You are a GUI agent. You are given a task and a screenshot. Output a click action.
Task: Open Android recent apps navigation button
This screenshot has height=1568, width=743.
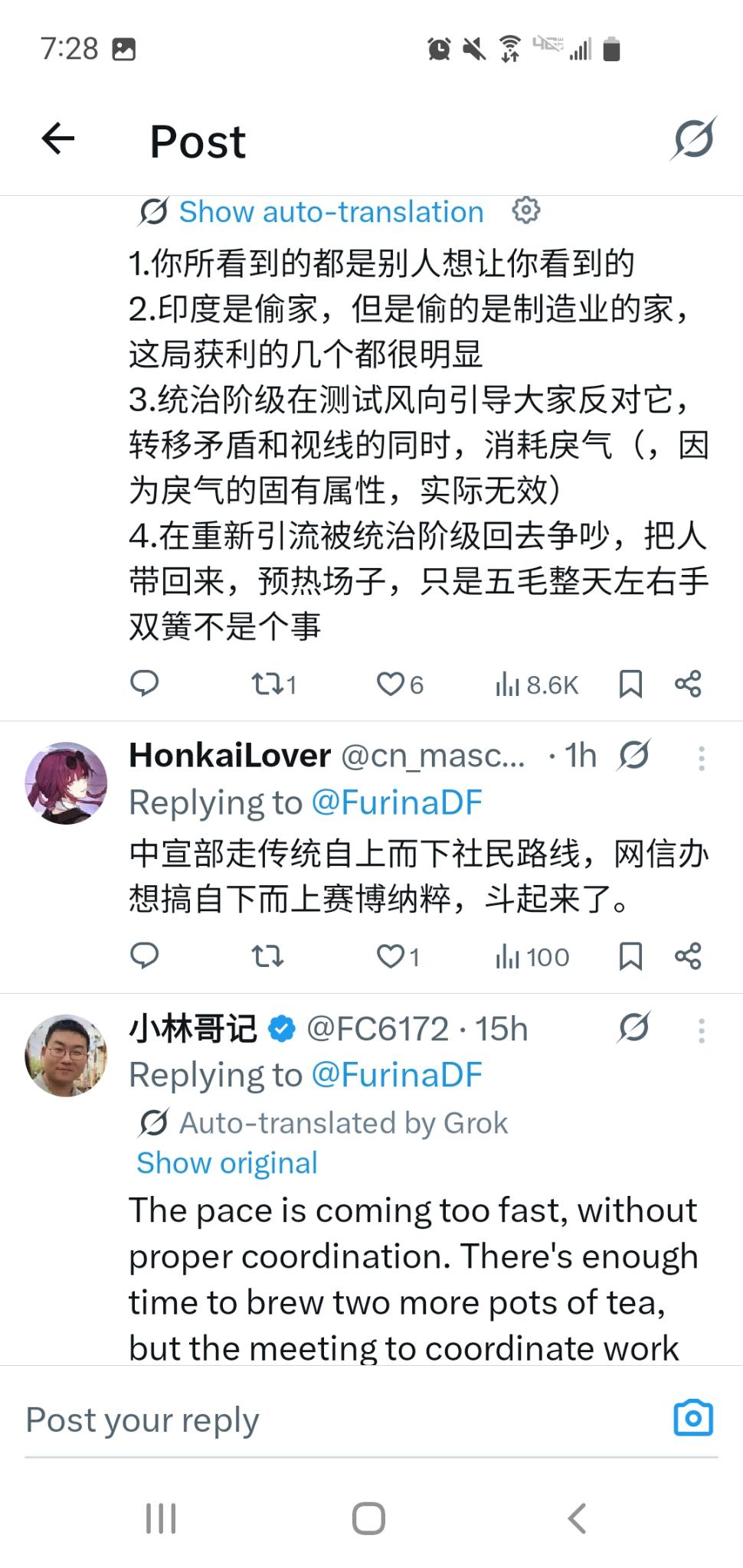click(x=161, y=1518)
